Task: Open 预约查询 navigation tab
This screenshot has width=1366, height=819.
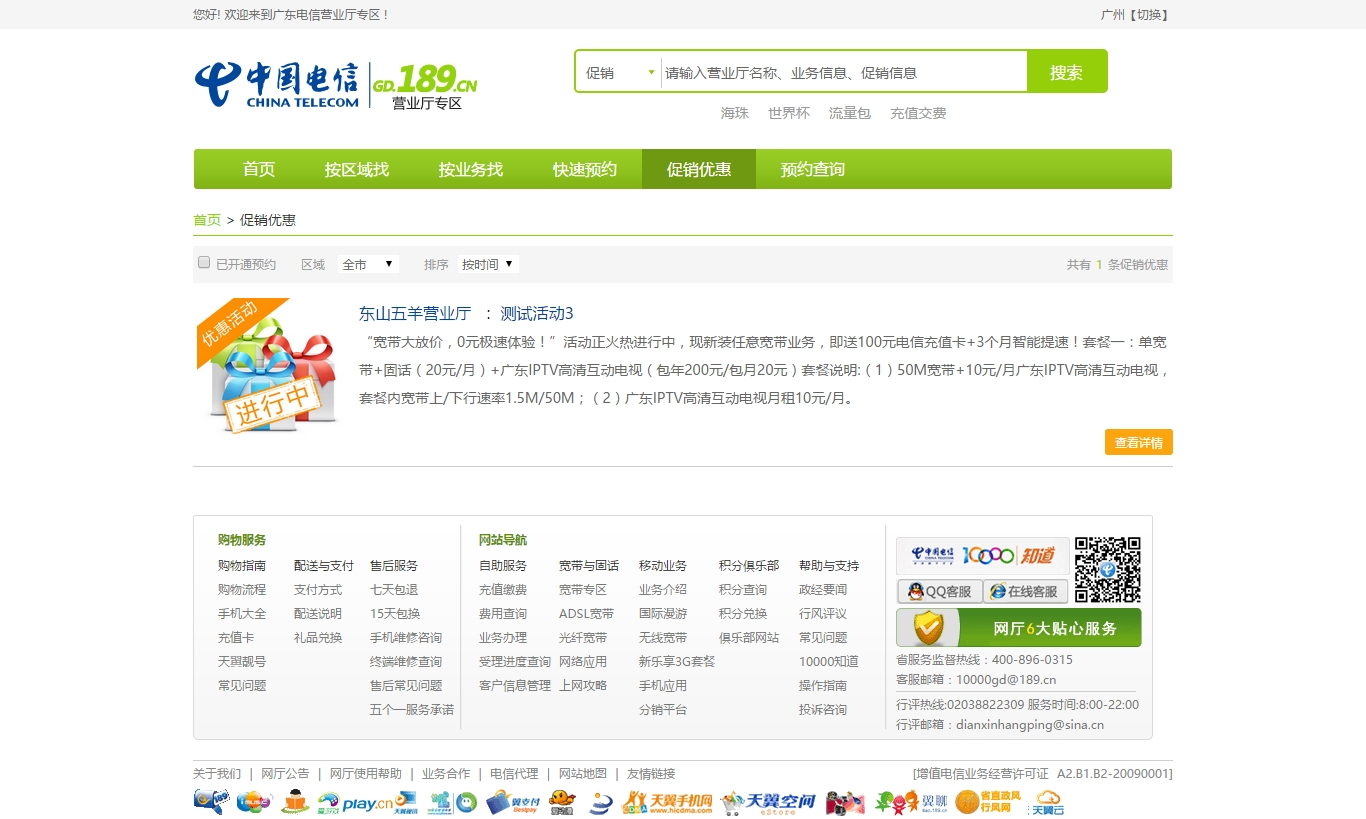Action: click(813, 169)
